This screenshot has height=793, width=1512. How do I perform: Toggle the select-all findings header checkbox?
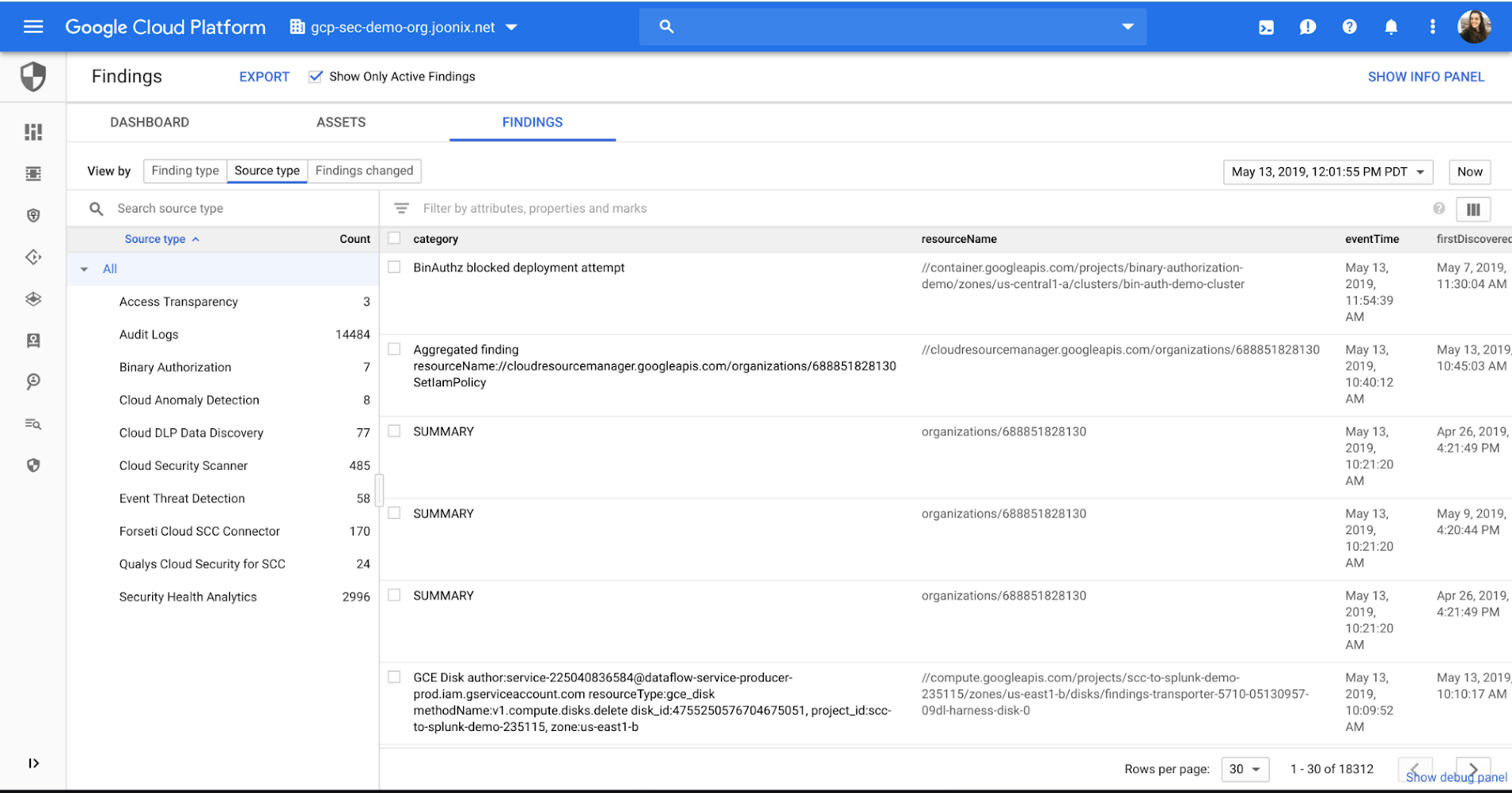(x=394, y=238)
